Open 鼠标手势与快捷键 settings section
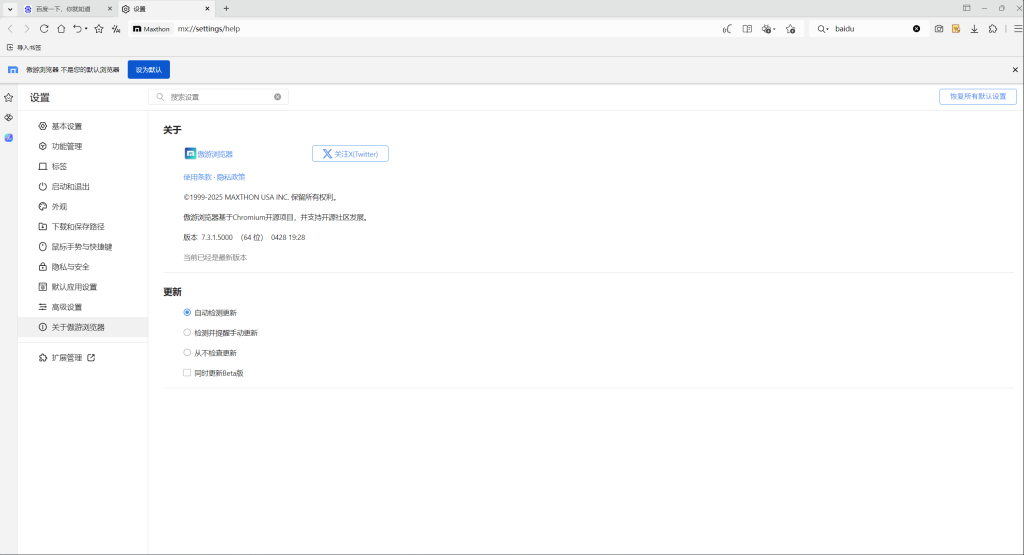The image size is (1024, 555). 83,247
